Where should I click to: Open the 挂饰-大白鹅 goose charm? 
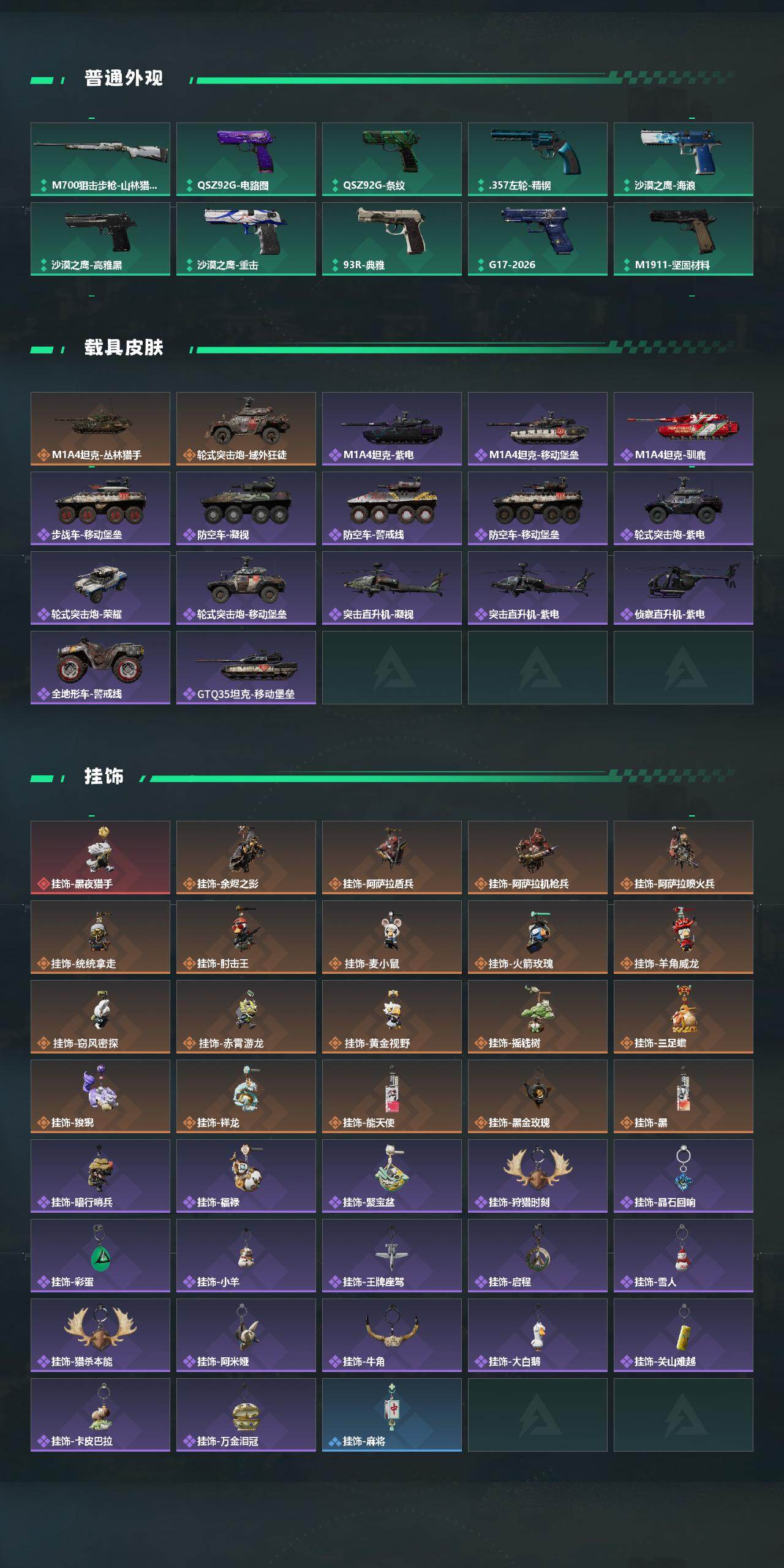tap(538, 1335)
